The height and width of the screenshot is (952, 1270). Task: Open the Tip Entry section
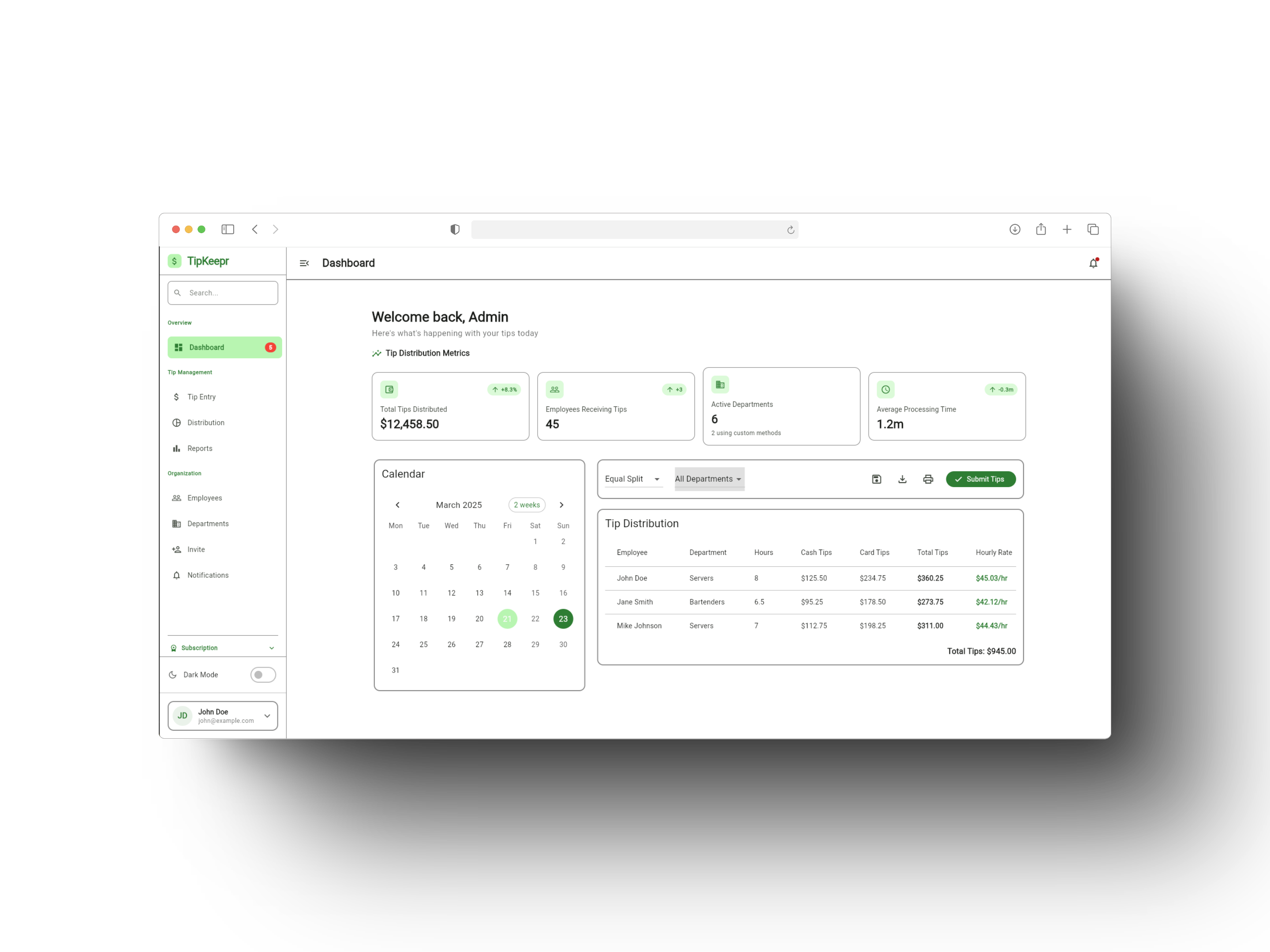[x=202, y=397]
